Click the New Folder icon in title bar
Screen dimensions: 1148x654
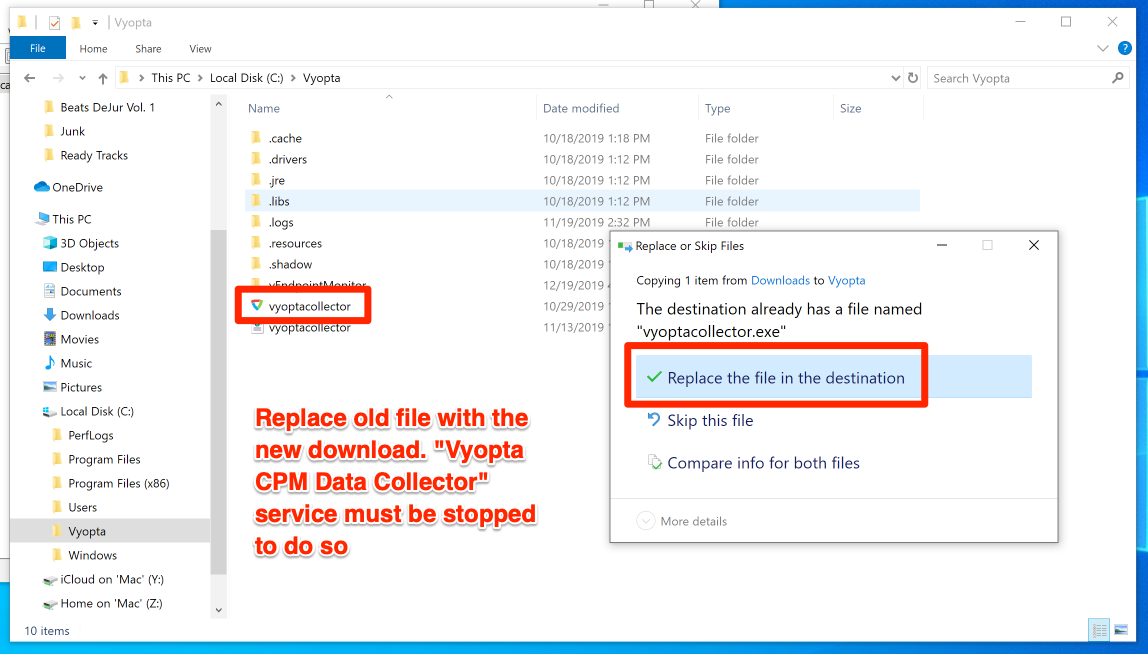[75, 23]
